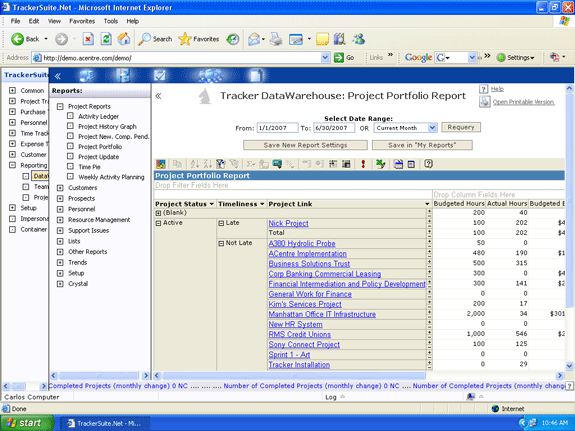Select Project Portfolio in Reports tree
The width and height of the screenshot is (575, 431).
pyautogui.click(x=100, y=147)
